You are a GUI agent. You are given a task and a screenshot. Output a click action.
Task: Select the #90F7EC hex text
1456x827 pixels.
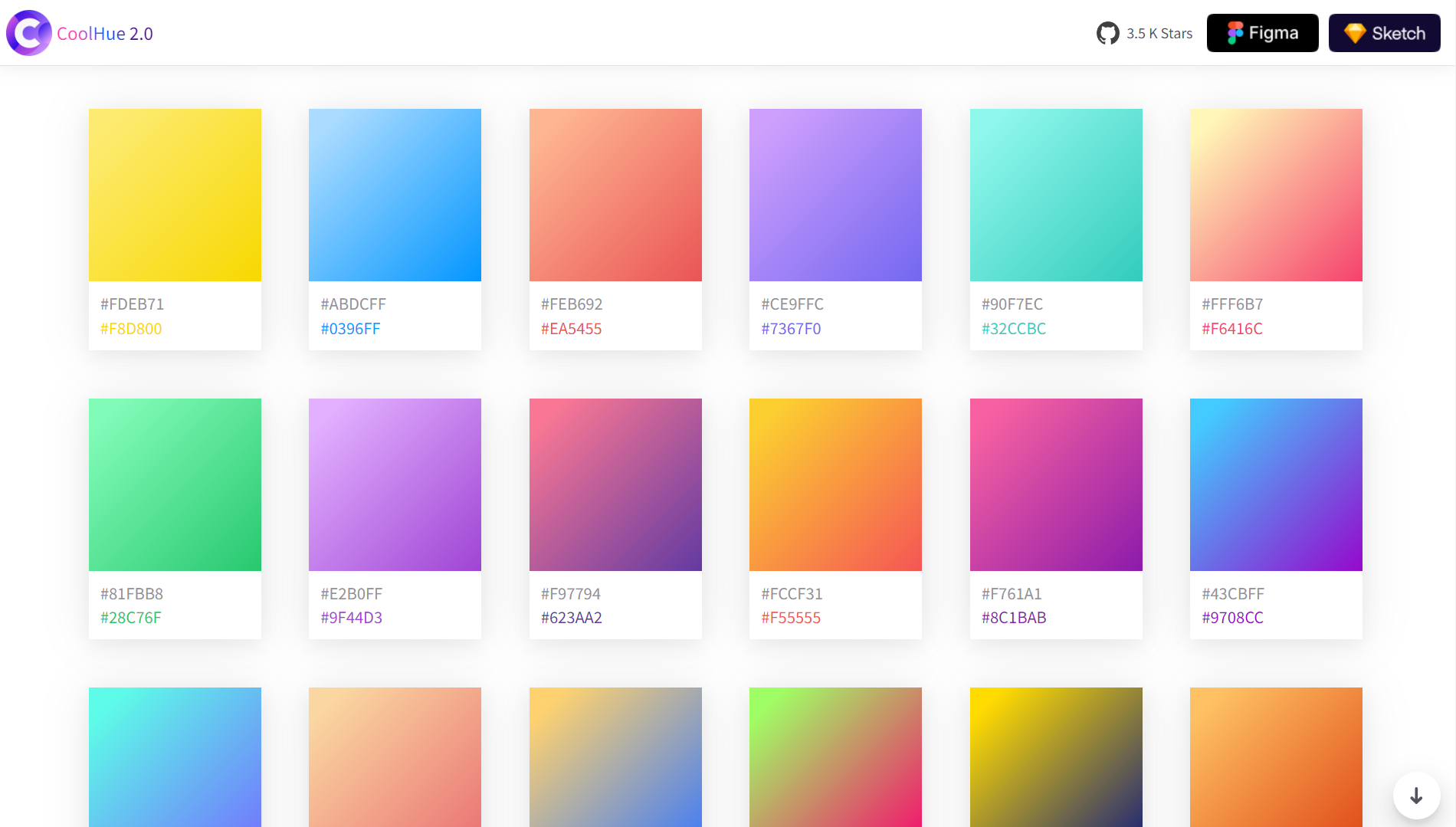coord(1012,304)
